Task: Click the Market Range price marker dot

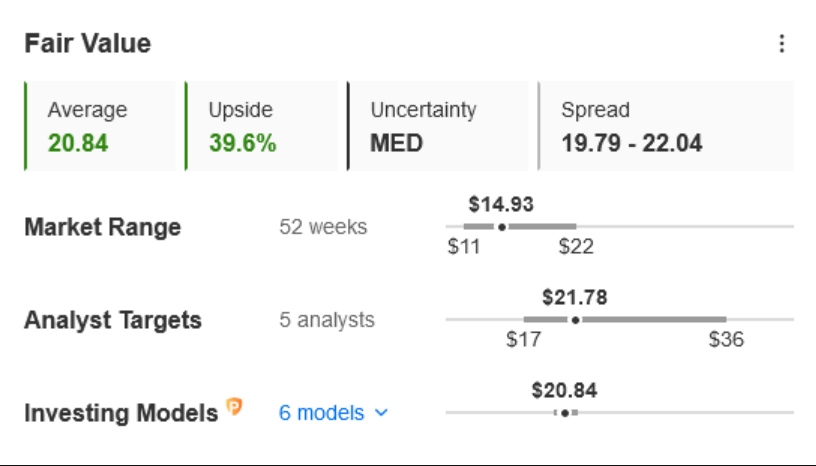Action: pyautogui.click(x=502, y=227)
